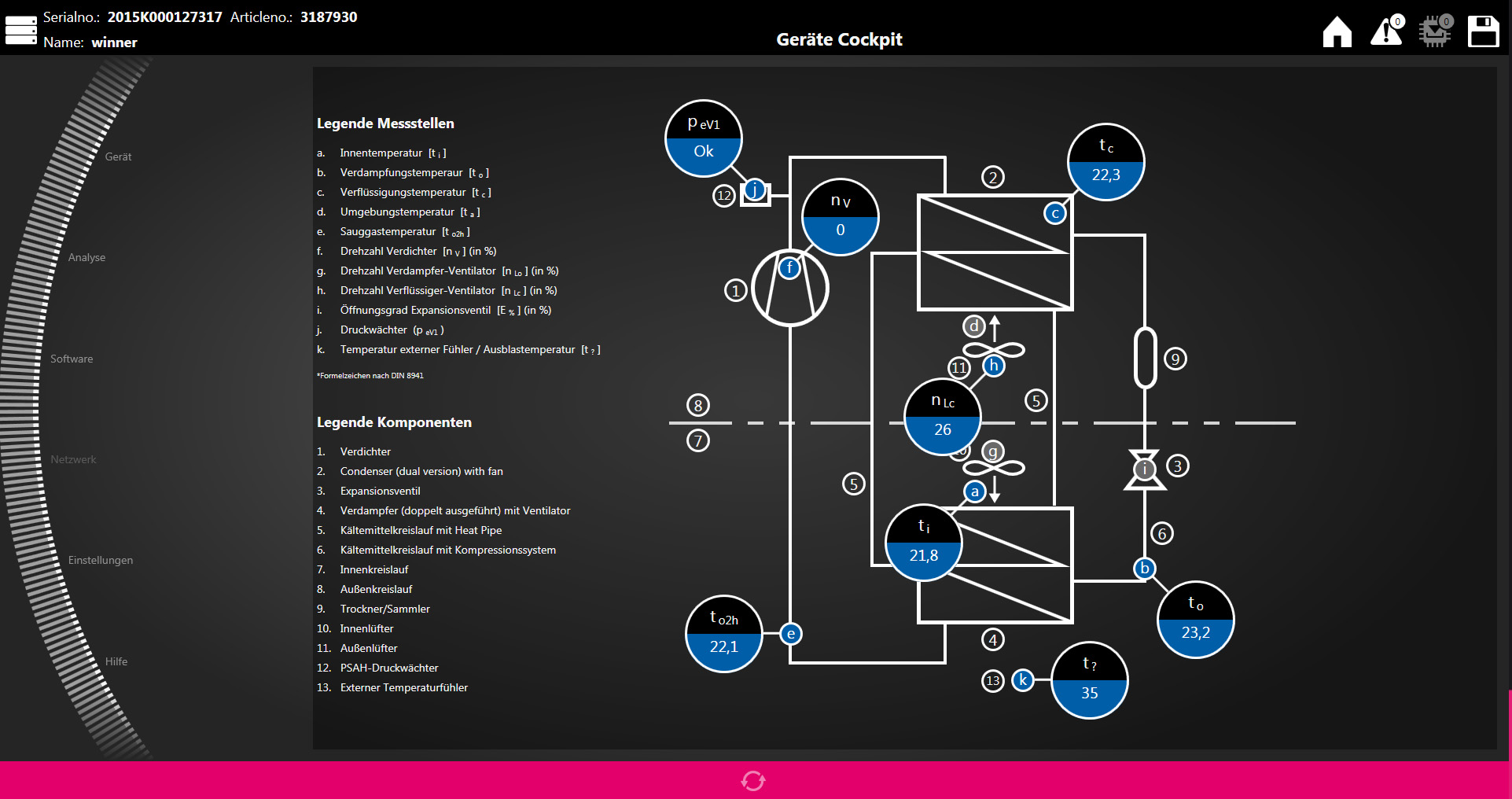Click legend entry 'Innentemperatur'
Viewport: 1512px width, 799px height.
[x=392, y=153]
